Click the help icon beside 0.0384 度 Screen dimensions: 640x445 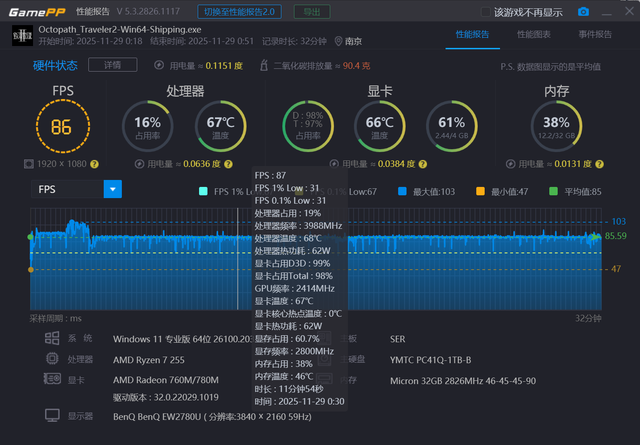pos(423,164)
